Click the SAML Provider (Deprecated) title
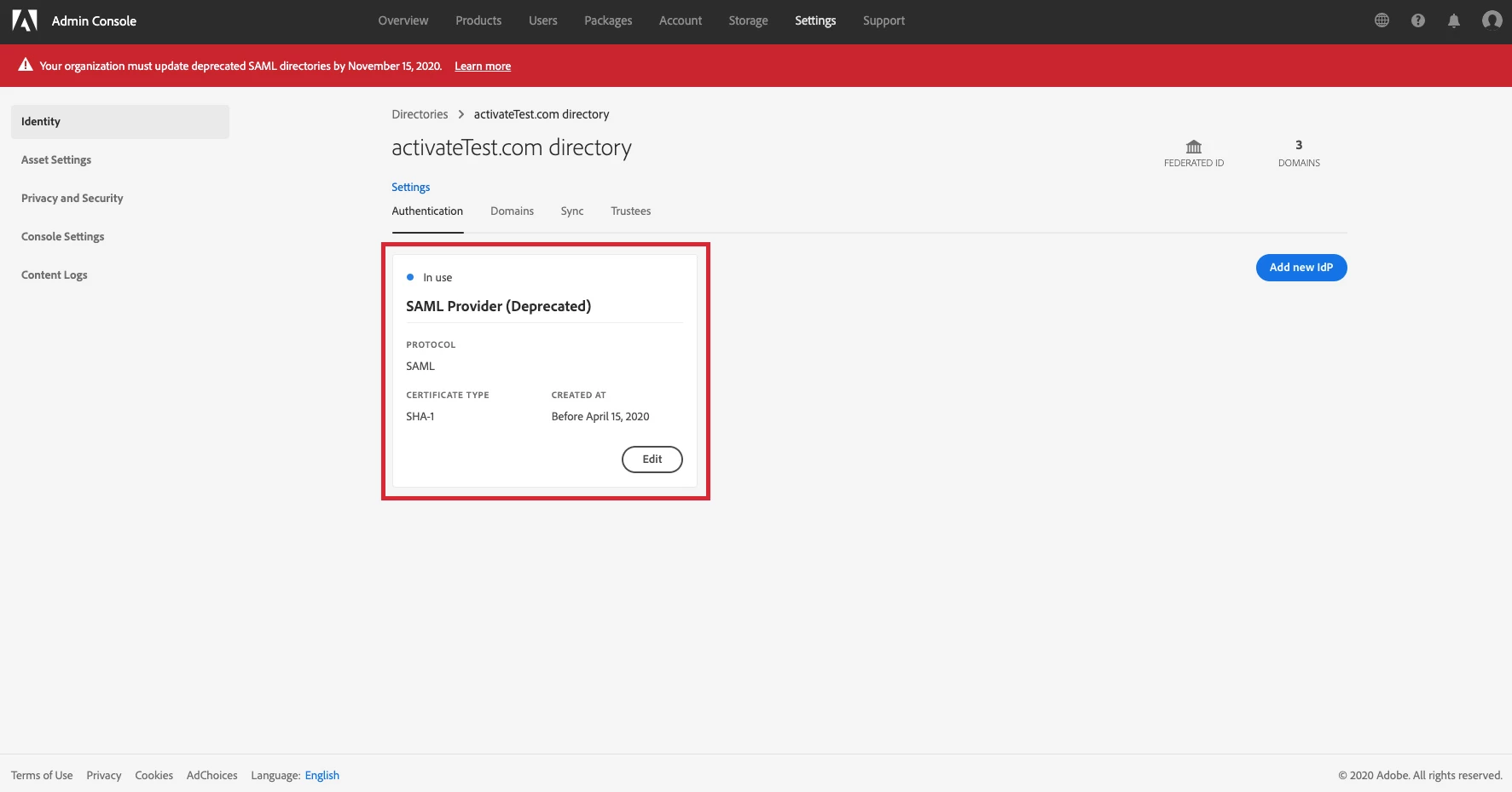The width and height of the screenshot is (1512, 792). click(x=499, y=306)
